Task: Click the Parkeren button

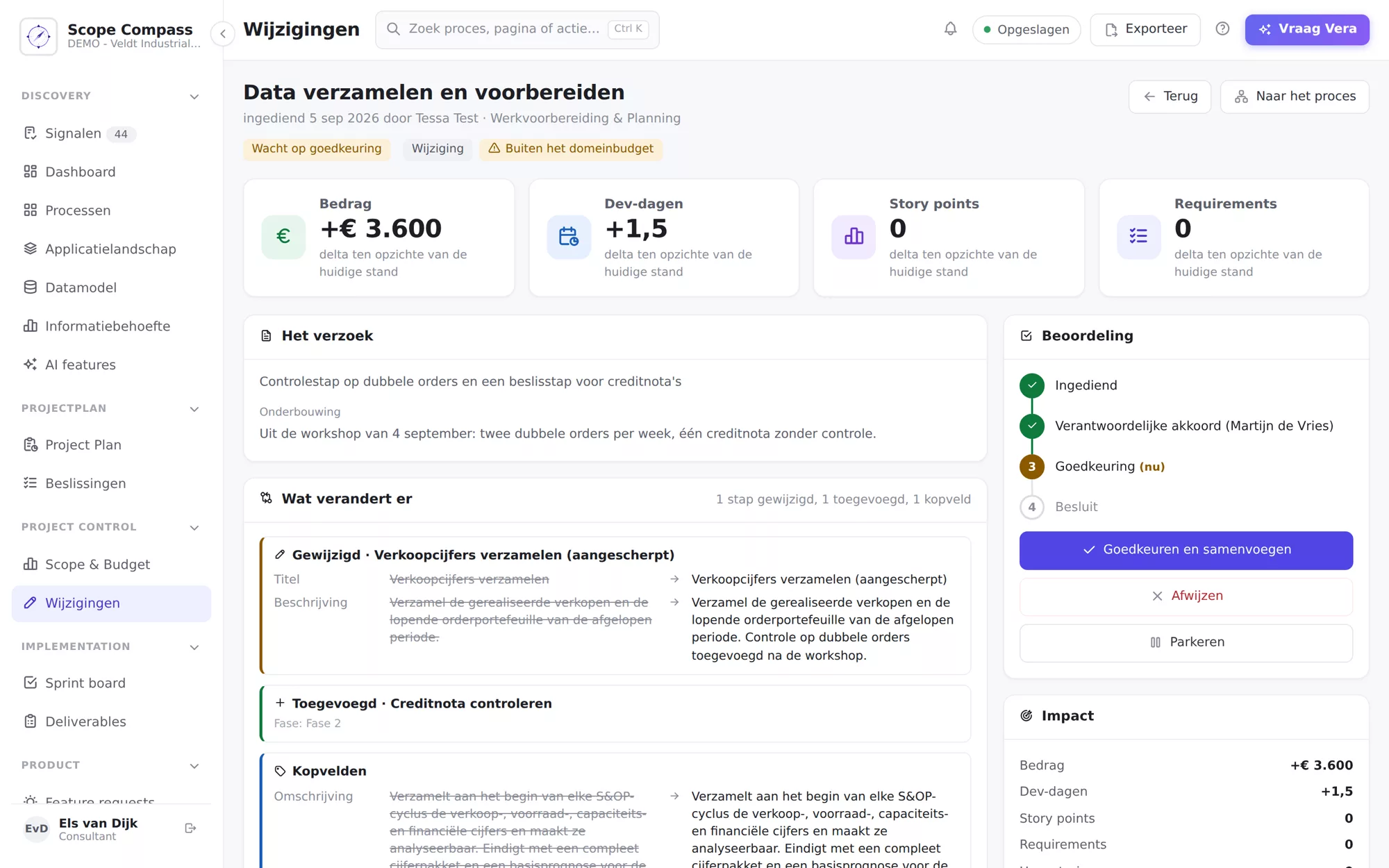Action: [1186, 643]
